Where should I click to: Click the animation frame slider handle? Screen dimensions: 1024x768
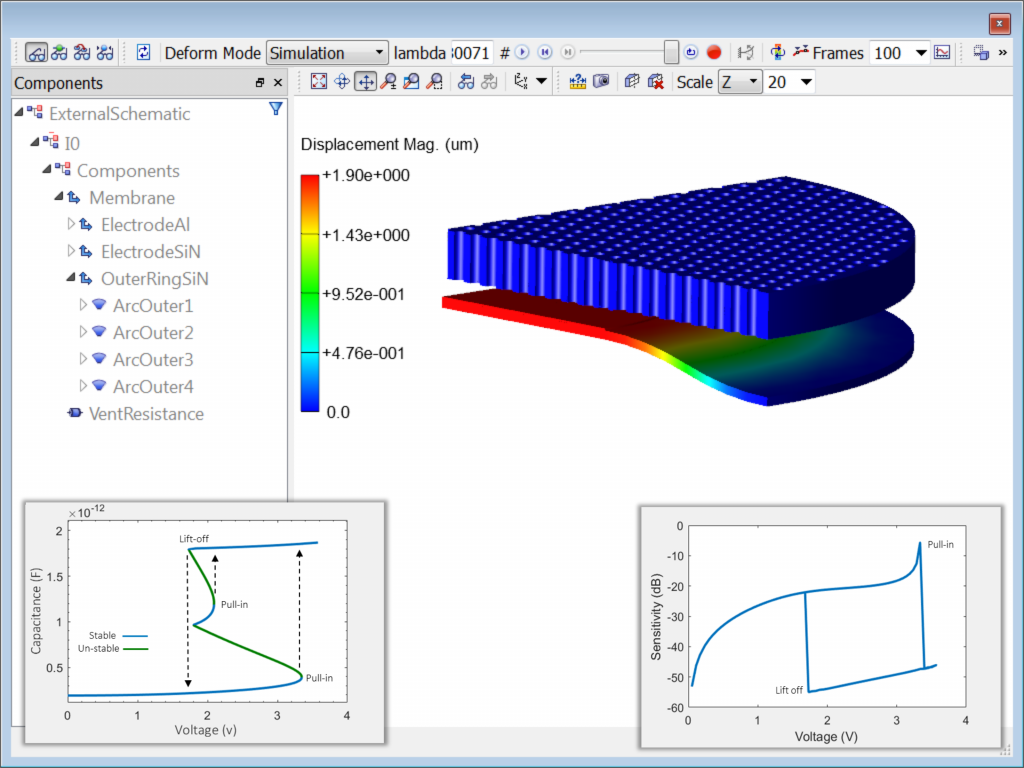pos(671,52)
